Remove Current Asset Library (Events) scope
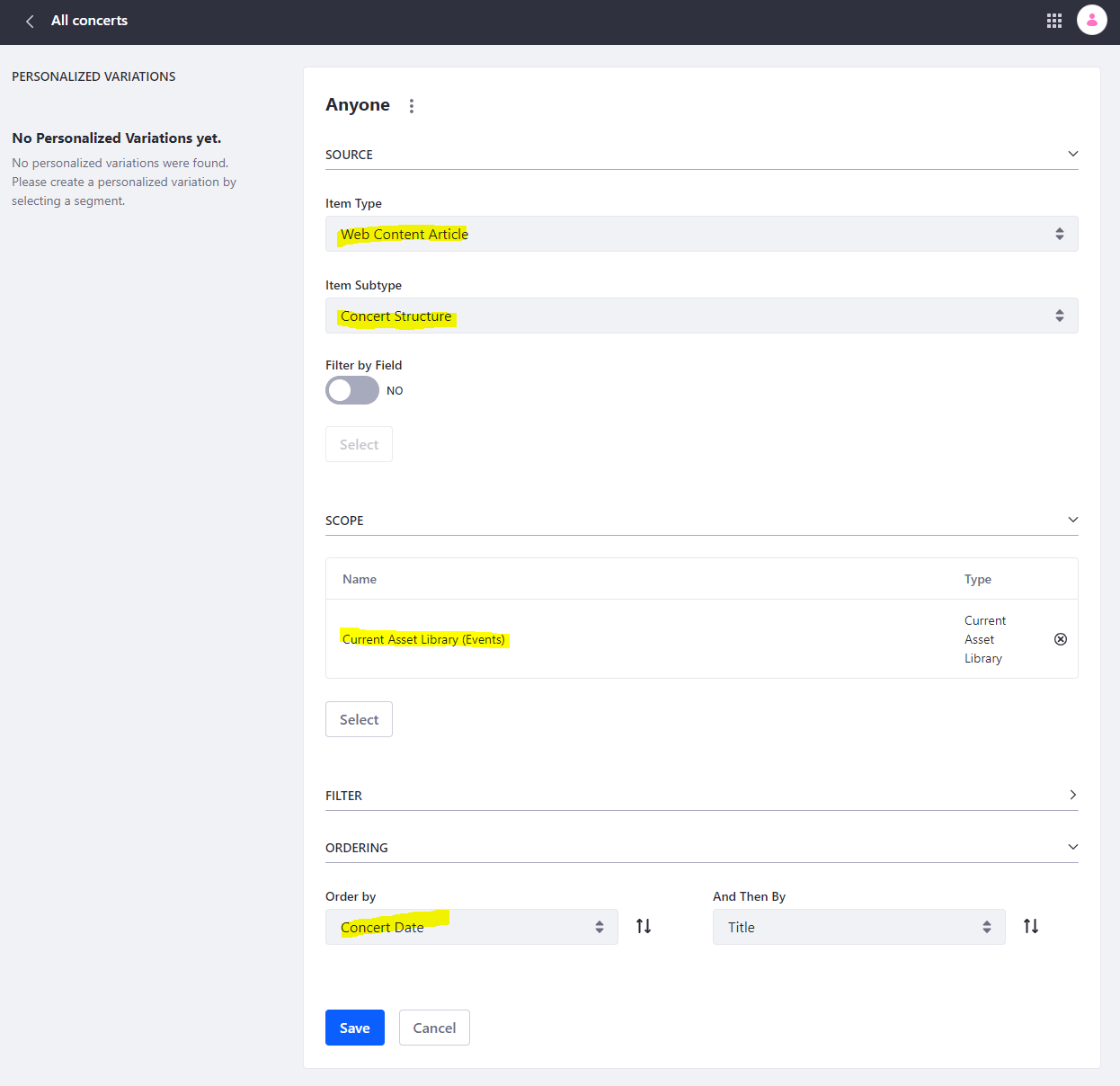The width and height of the screenshot is (1120, 1086). click(x=1061, y=639)
